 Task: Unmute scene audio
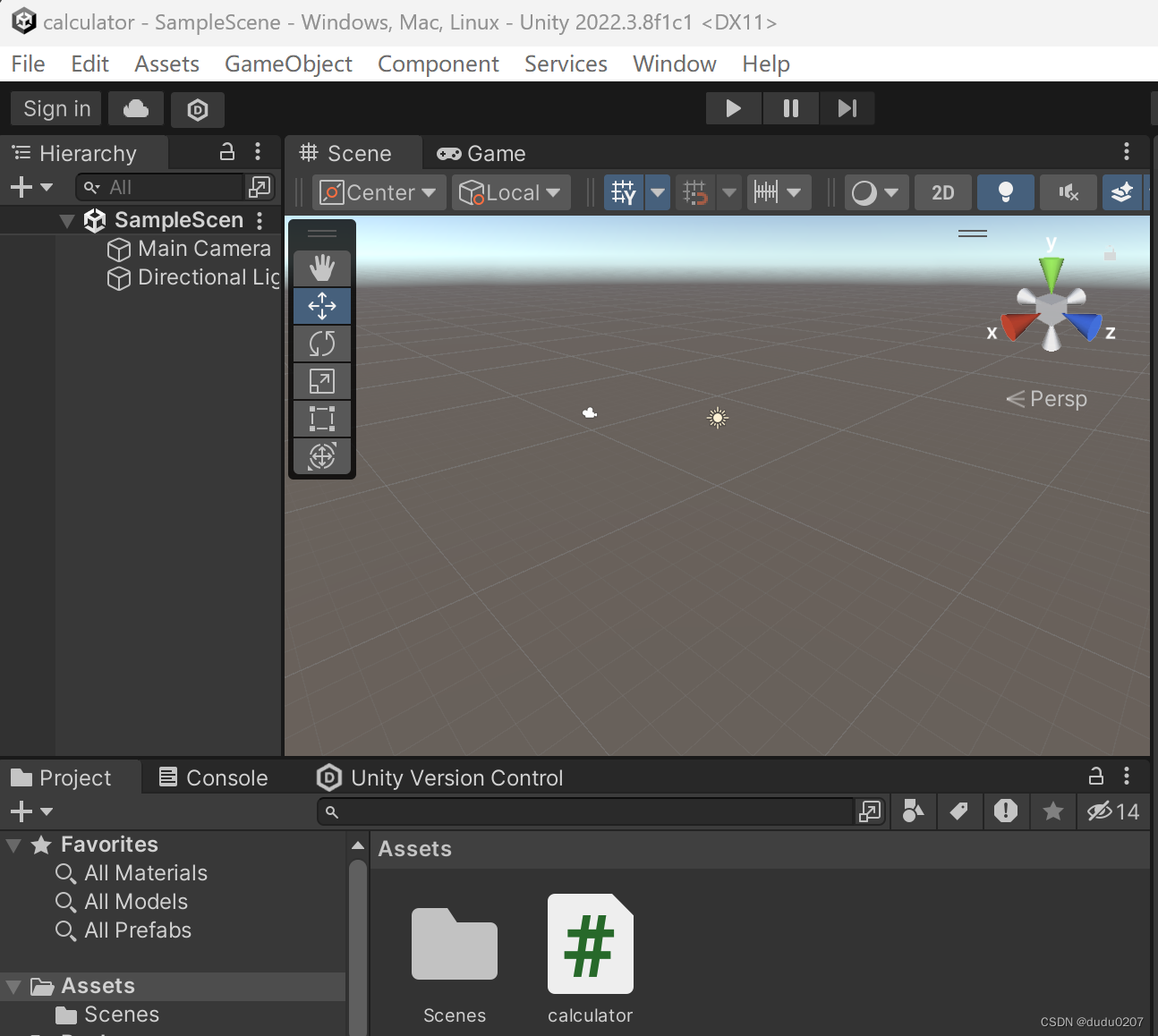coord(1068,191)
